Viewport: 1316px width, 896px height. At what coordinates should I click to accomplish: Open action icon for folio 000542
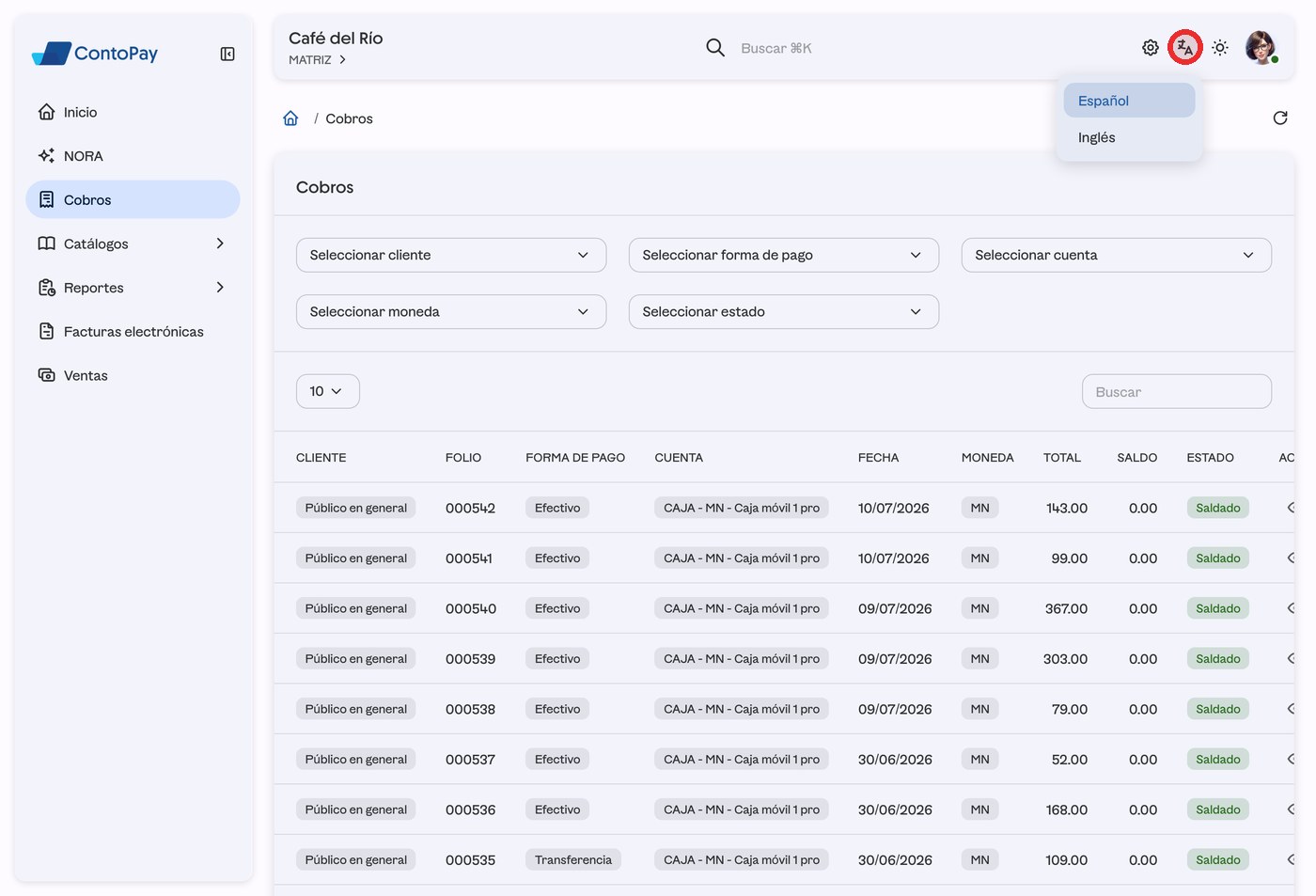pos(1291,508)
